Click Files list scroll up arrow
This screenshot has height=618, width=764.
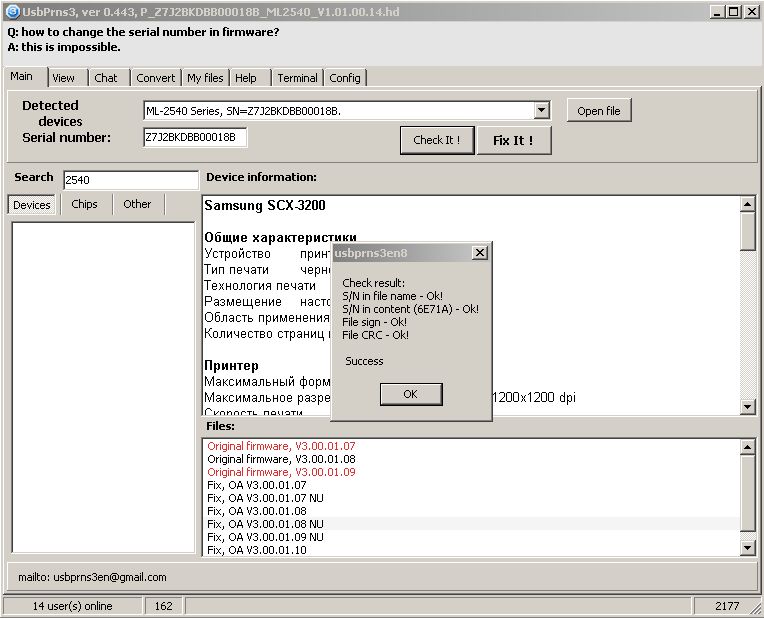click(x=747, y=446)
